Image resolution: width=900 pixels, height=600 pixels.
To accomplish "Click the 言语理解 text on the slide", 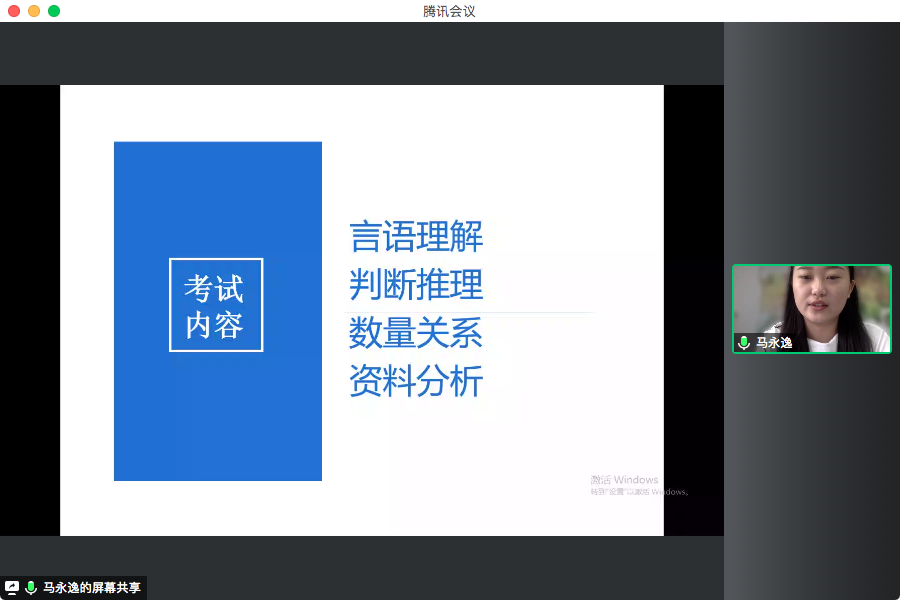I will coord(416,238).
